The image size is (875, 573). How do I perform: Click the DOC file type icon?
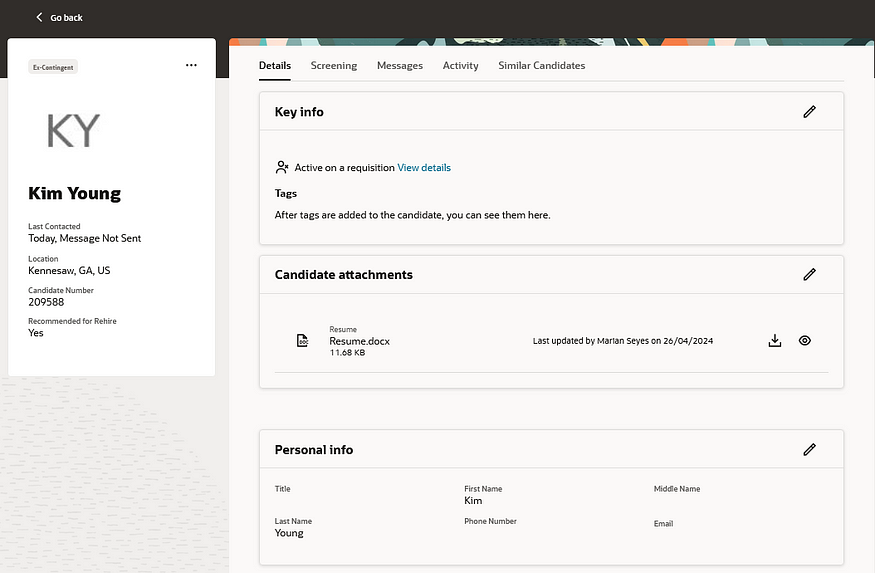[302, 341]
